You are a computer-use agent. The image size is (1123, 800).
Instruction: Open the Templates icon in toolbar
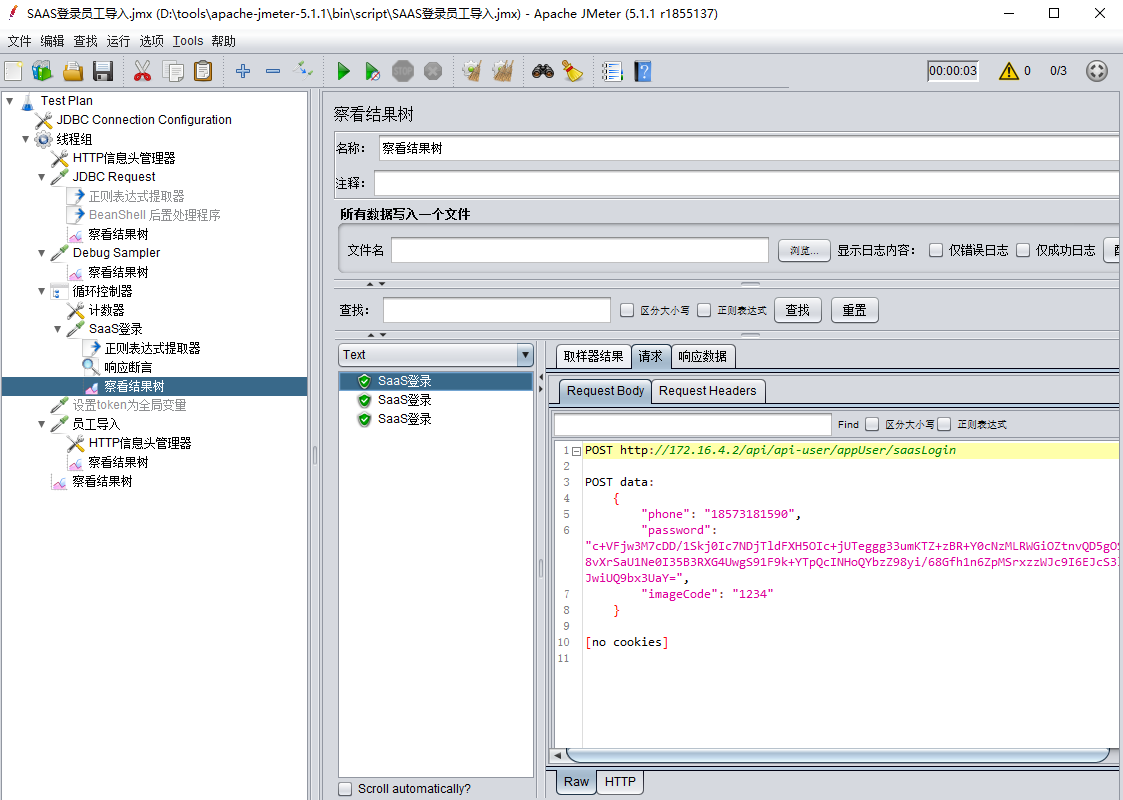click(42, 71)
